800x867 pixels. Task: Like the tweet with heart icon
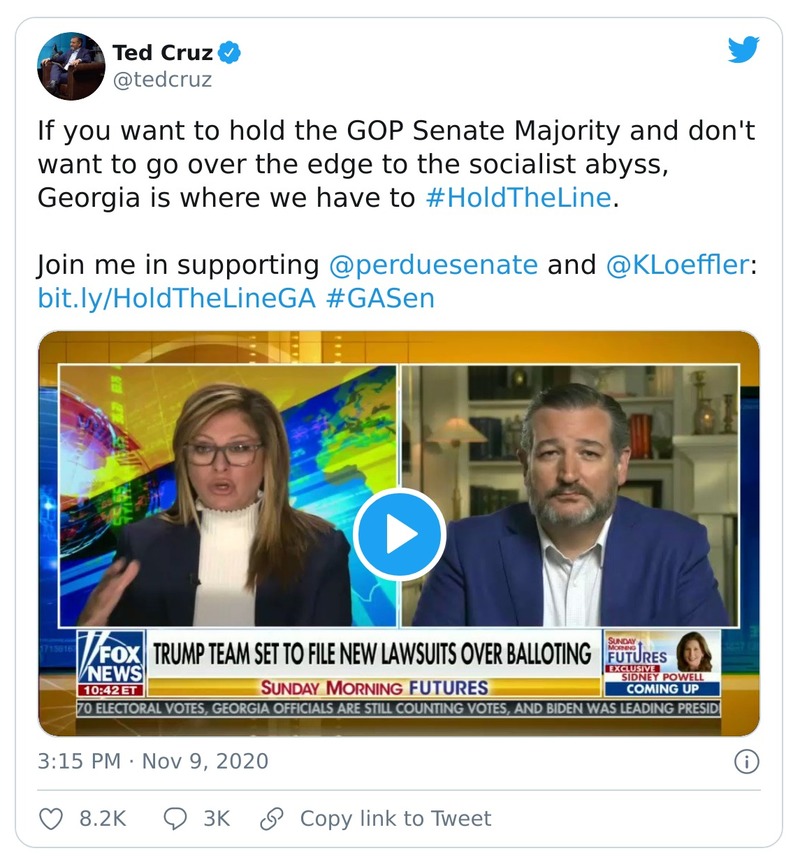tap(51, 819)
